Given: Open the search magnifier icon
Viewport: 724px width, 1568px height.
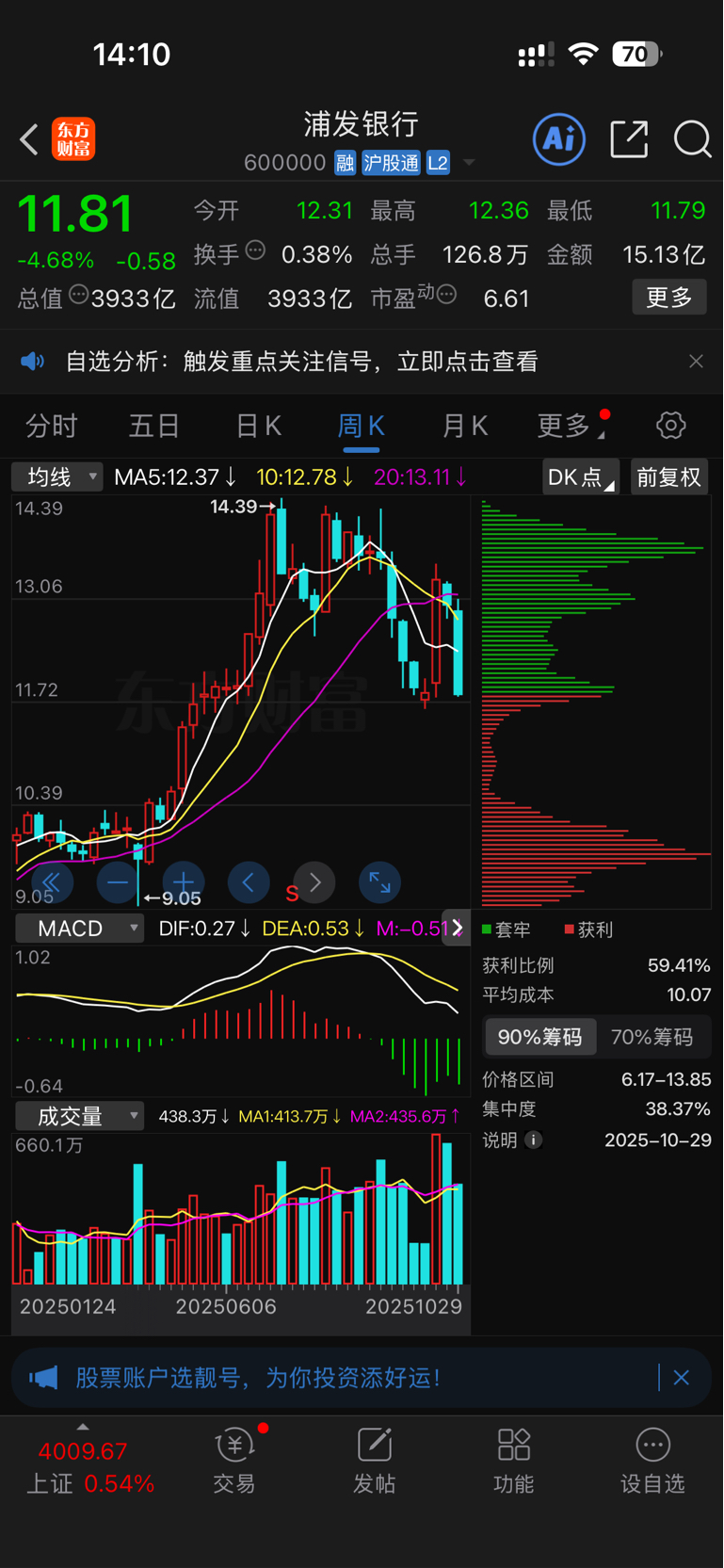Looking at the screenshot, I should 692,139.
